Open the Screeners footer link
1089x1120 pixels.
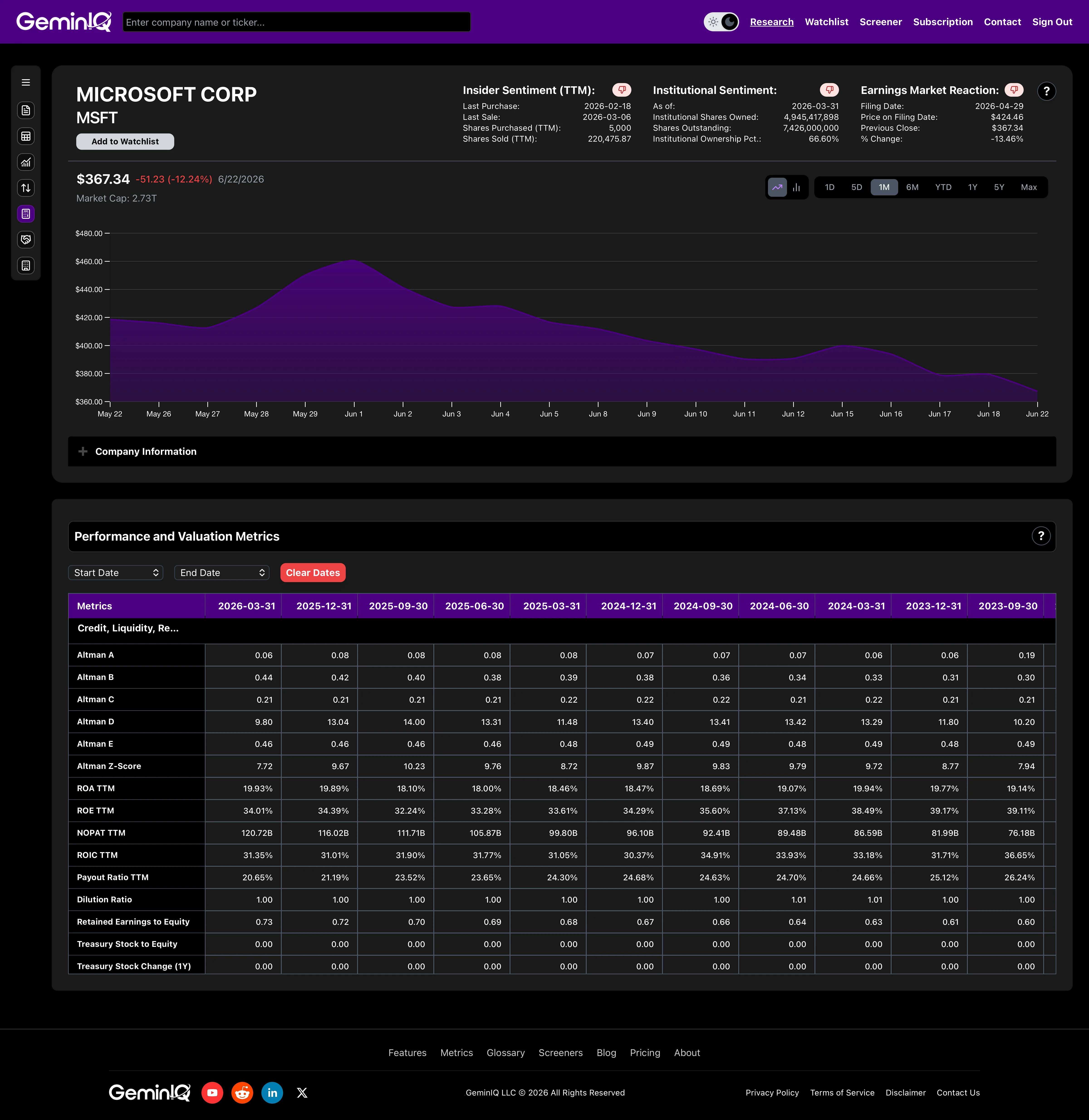[x=561, y=1053]
